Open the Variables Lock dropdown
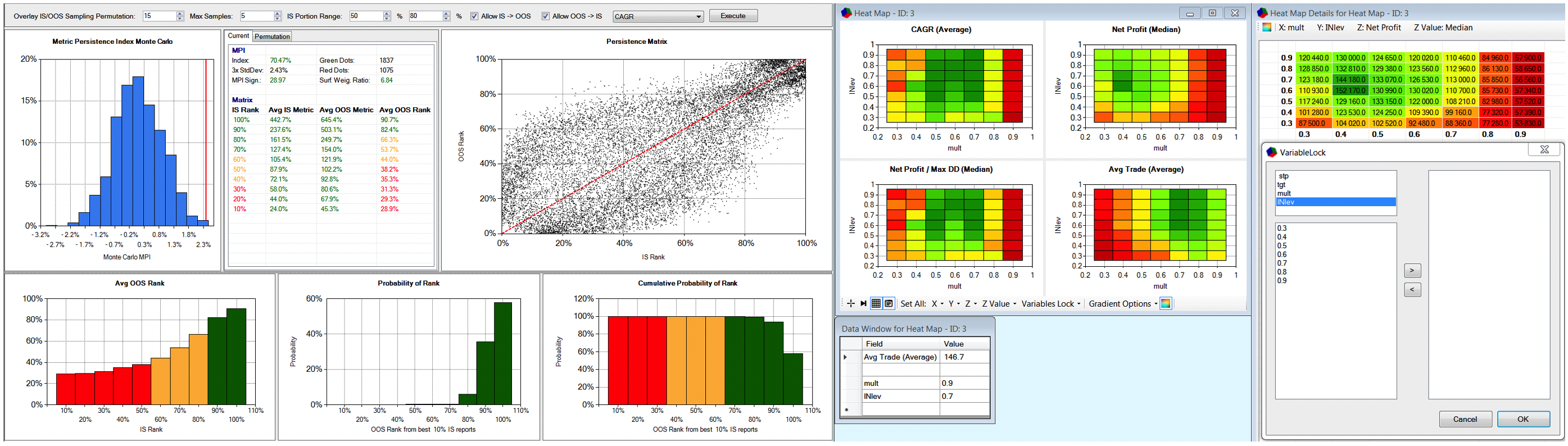 click(1050, 304)
